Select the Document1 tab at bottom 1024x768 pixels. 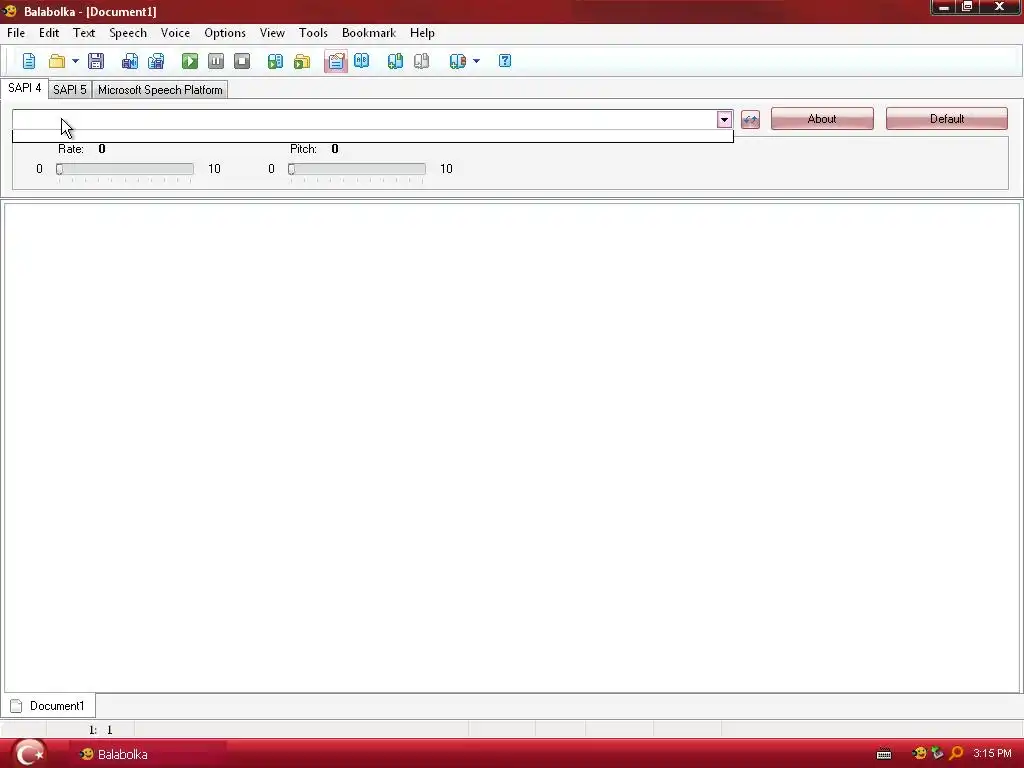point(48,706)
